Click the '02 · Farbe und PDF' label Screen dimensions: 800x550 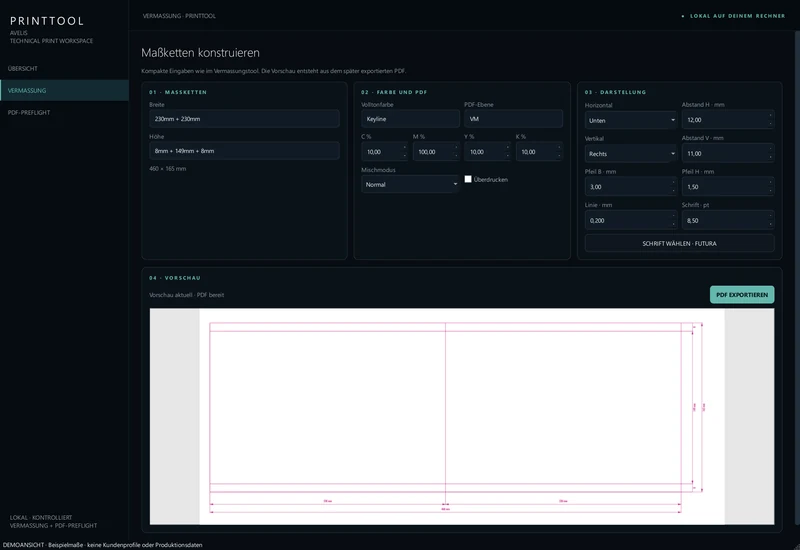click(394, 92)
